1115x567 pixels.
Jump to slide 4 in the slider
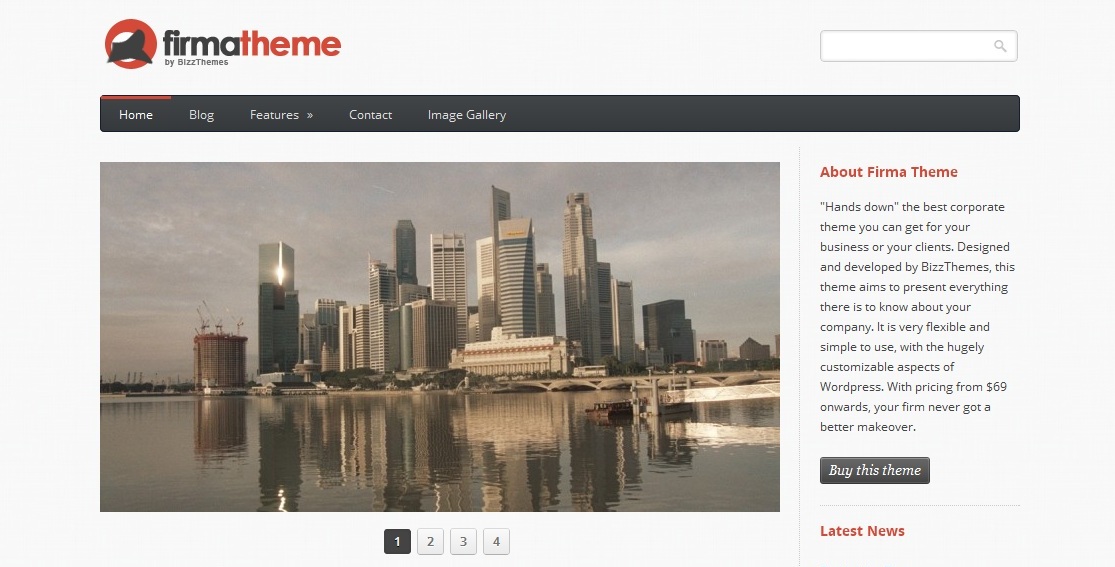[x=496, y=542]
